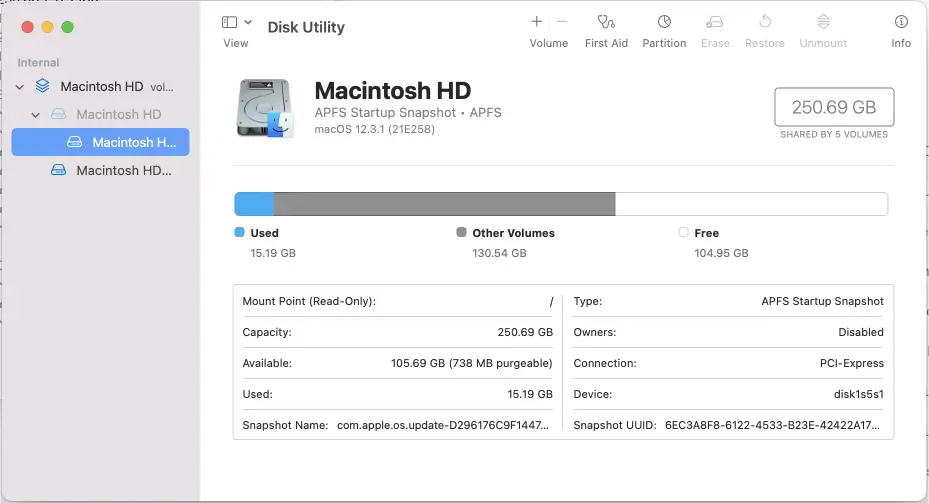The image size is (929, 503).
Task: Click the SHARED BY 5 VOLUMES caption
Action: coord(834,134)
